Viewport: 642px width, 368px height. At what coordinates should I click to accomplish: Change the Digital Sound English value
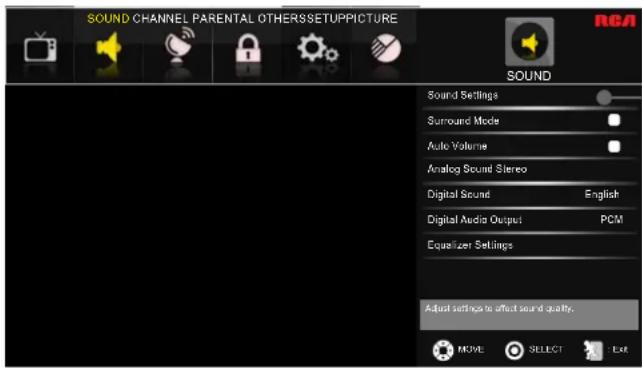(602, 194)
